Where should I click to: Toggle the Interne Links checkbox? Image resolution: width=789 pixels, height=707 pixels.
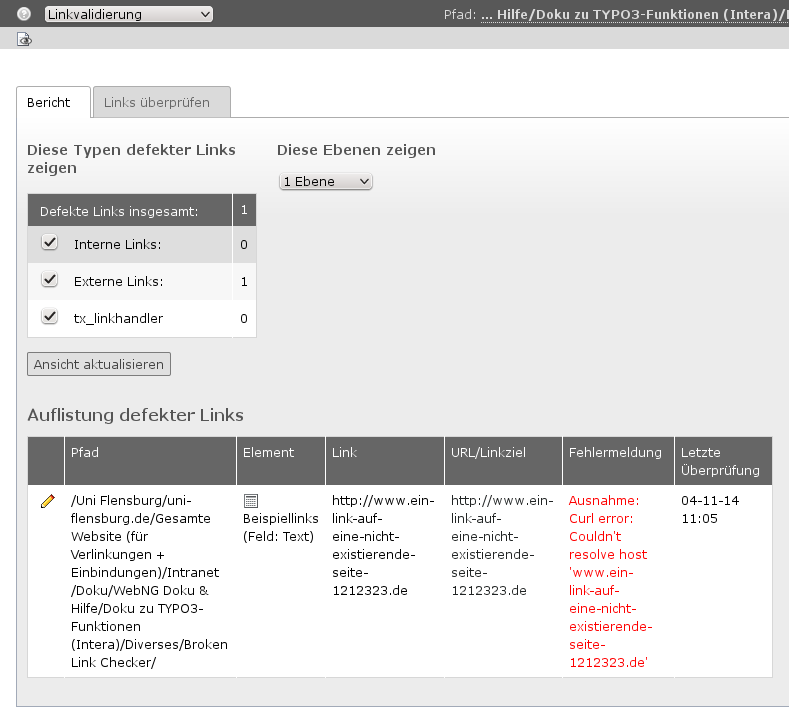50,243
